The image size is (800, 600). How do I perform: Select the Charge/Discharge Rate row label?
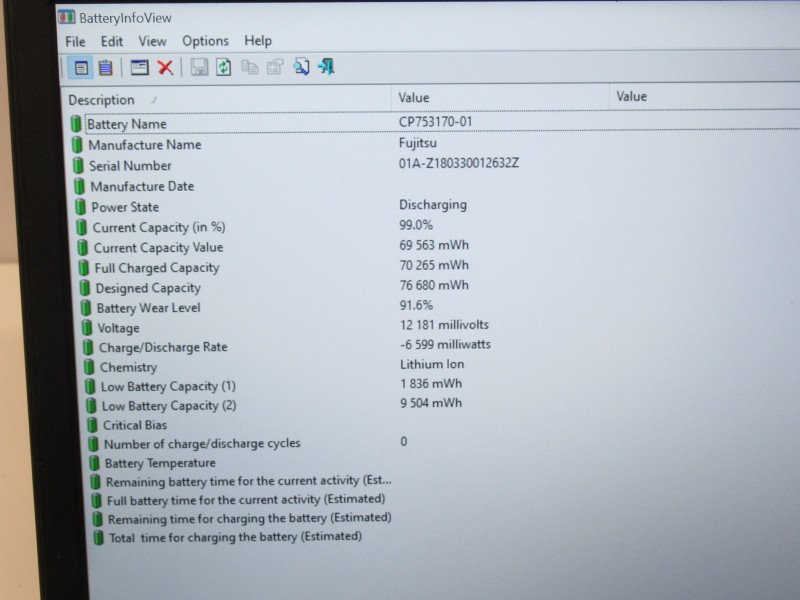point(163,347)
